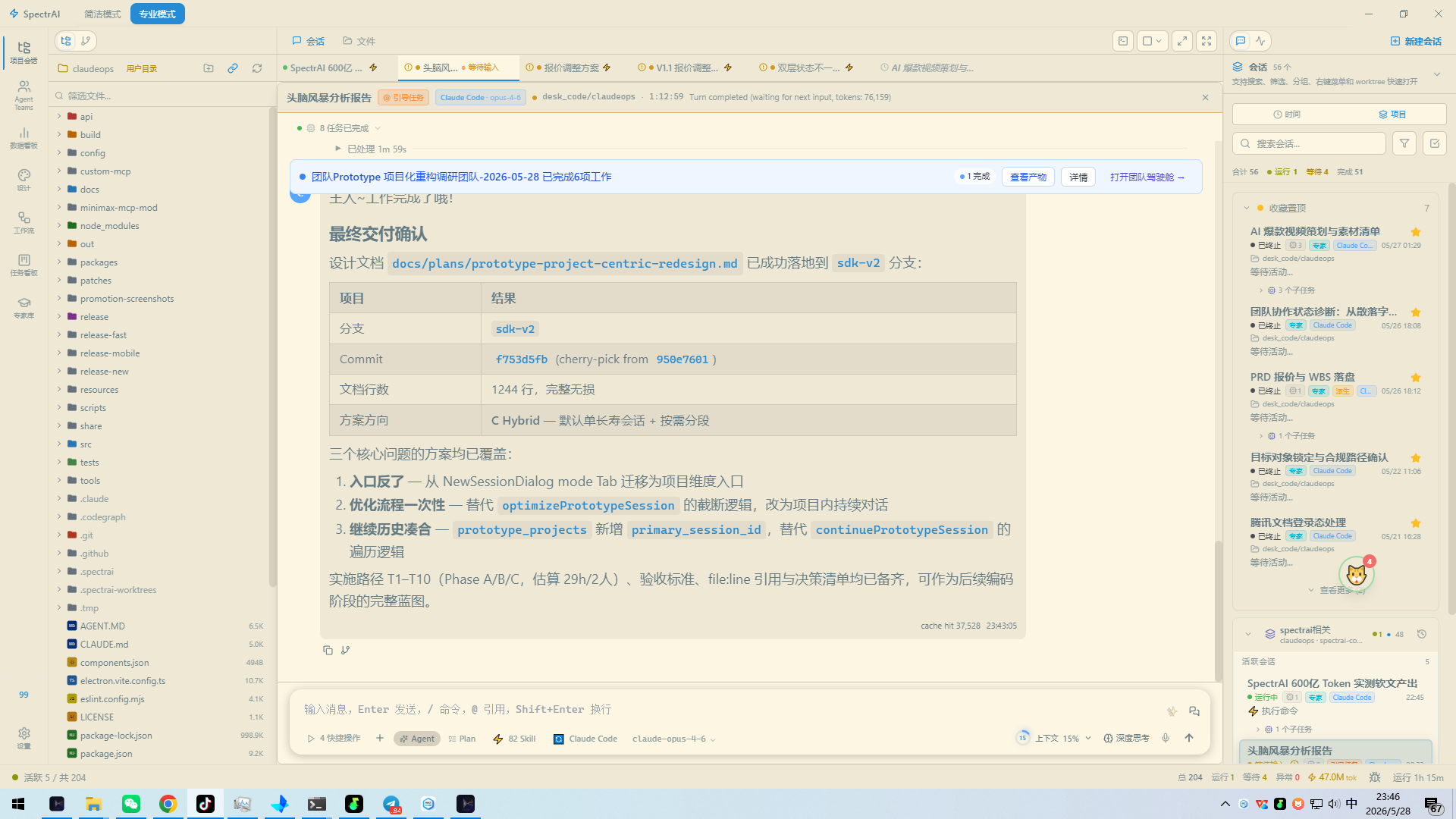Select the Agent mode pill

pyautogui.click(x=417, y=739)
